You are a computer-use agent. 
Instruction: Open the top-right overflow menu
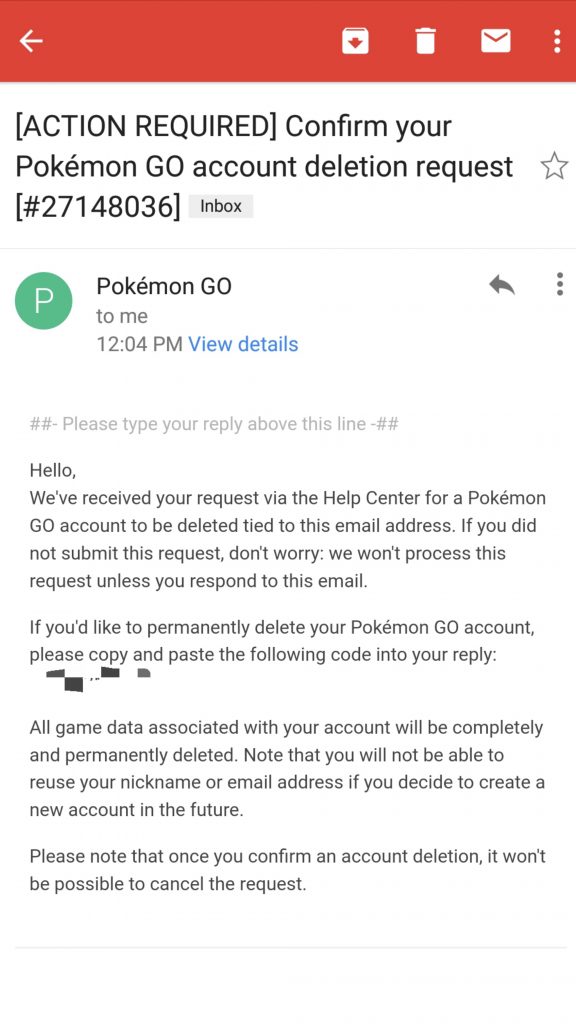coord(558,41)
